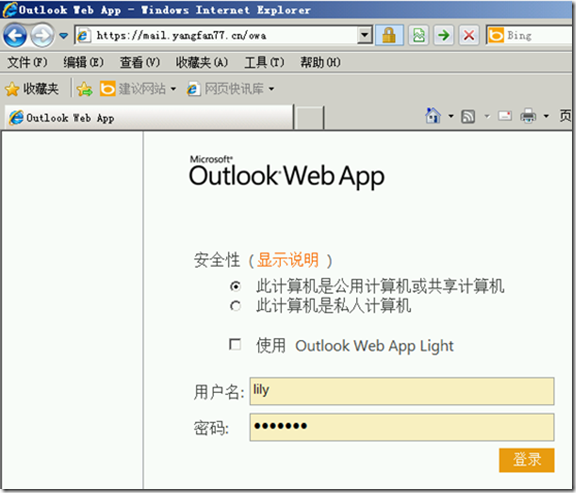Screen dimensions: 576x493
Task: Expand the print options dropdown arrow
Action: (x=546, y=116)
